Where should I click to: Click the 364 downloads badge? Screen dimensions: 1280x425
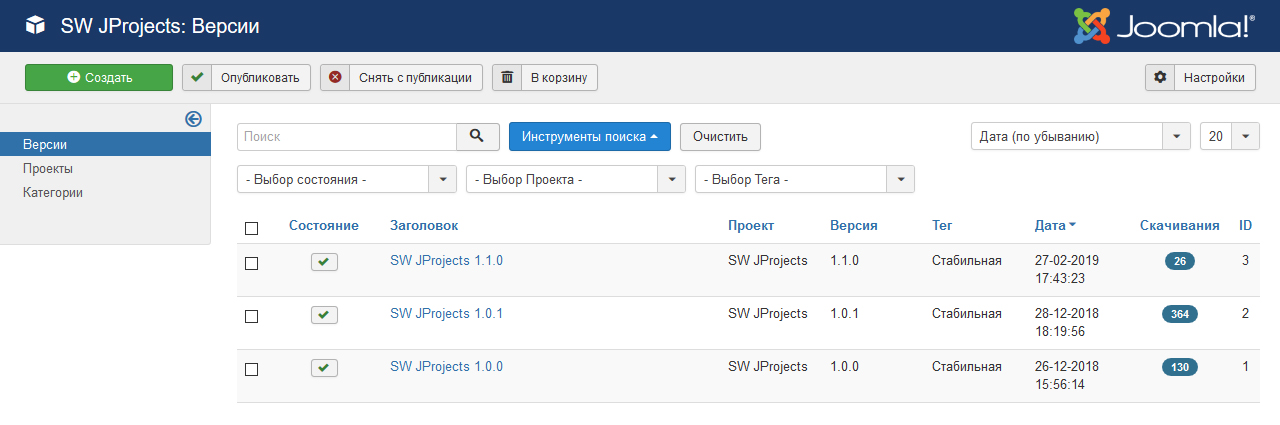tap(1180, 314)
